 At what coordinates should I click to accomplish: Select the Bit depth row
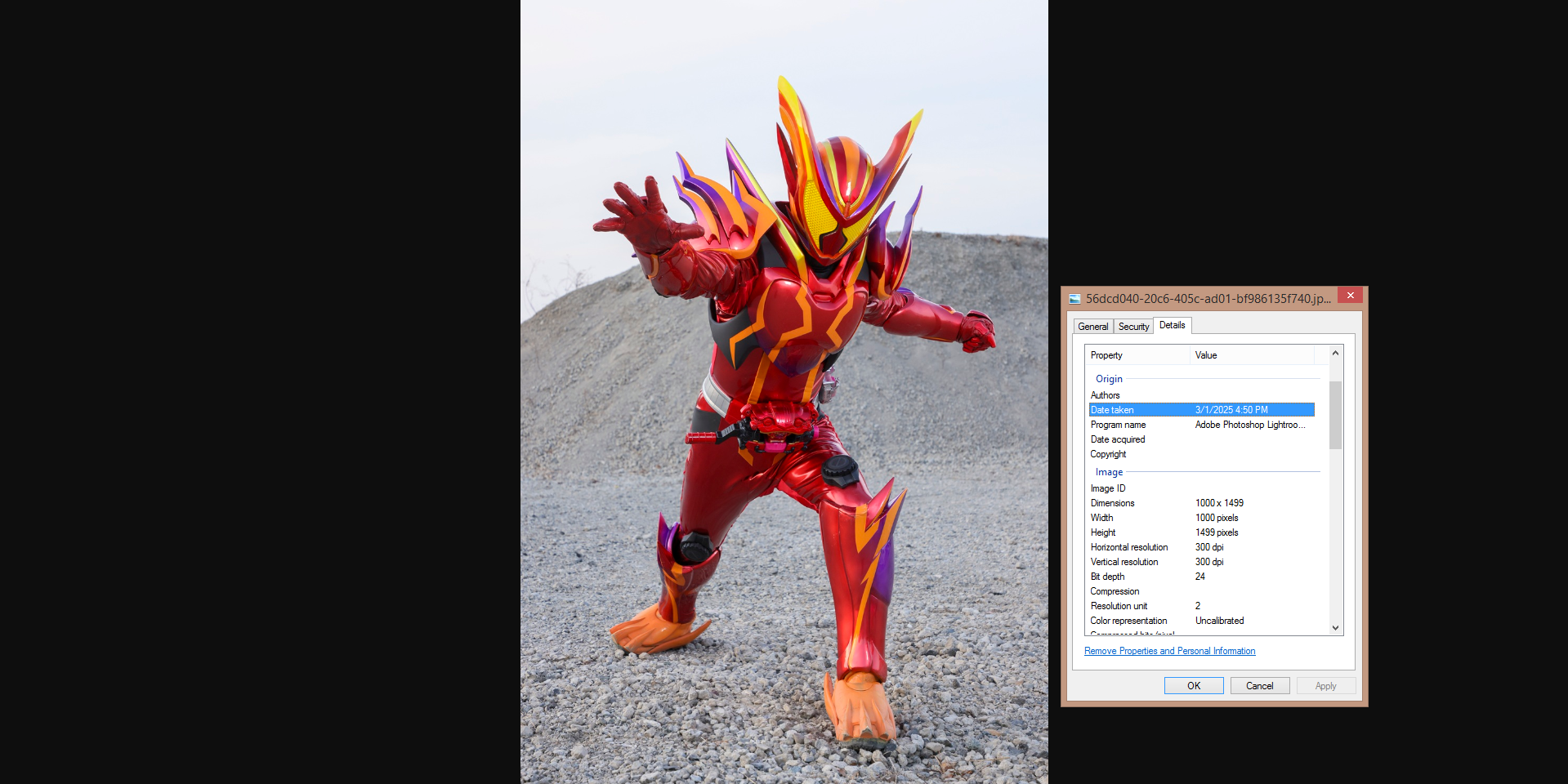pos(1202,577)
